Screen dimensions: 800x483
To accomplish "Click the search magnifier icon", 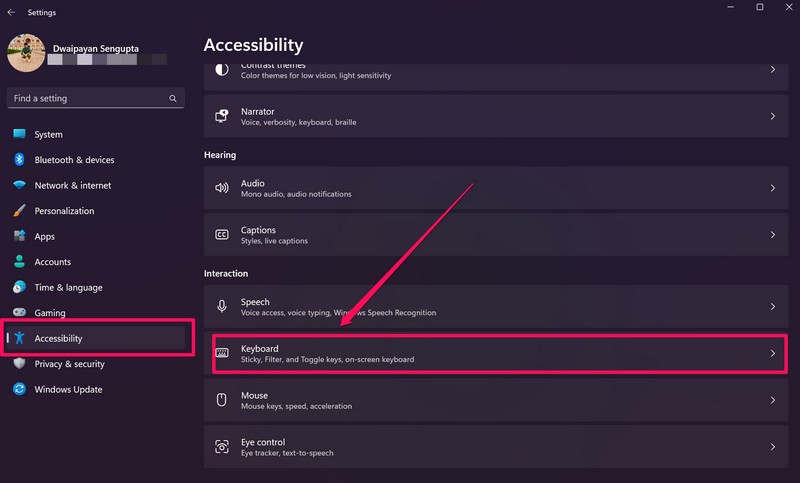I will [x=173, y=99].
